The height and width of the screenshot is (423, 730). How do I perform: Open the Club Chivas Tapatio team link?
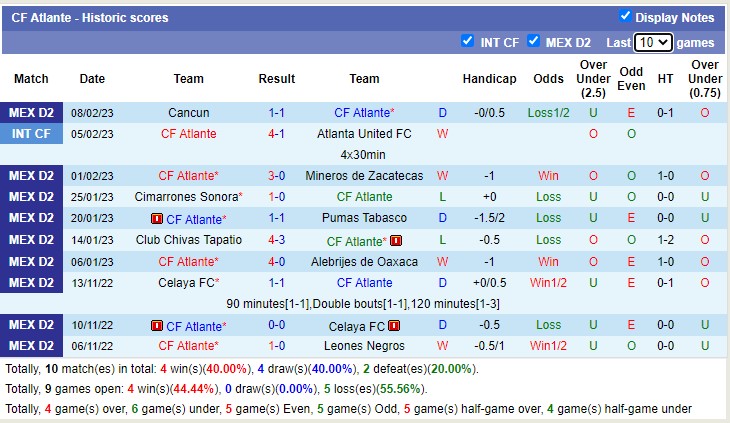[188, 240]
